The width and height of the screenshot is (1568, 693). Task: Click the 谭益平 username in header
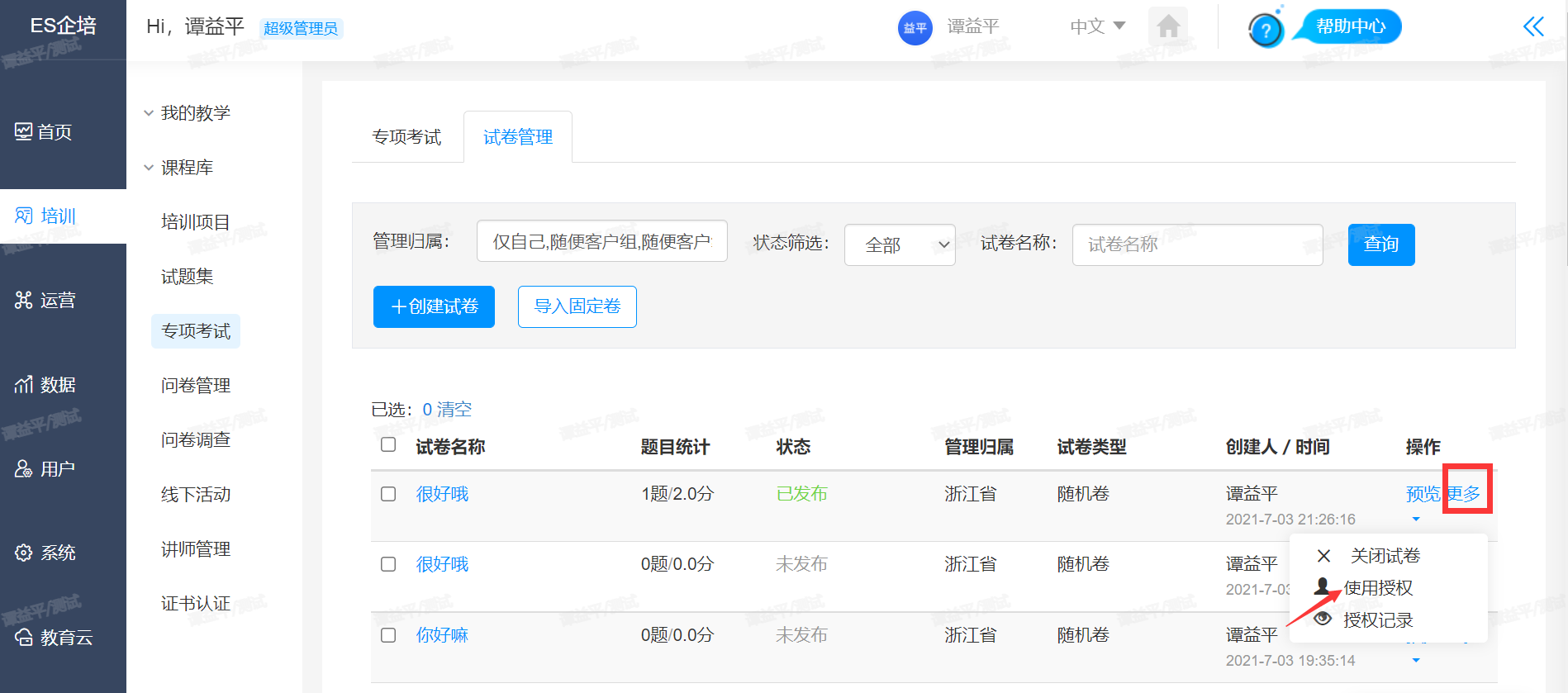973,26
